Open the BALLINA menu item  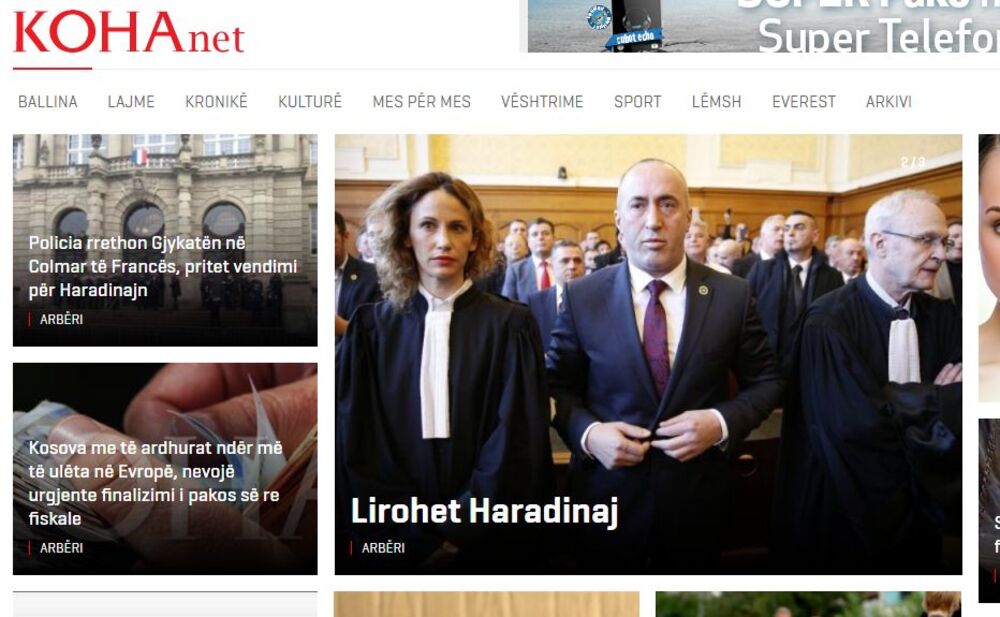tap(48, 101)
